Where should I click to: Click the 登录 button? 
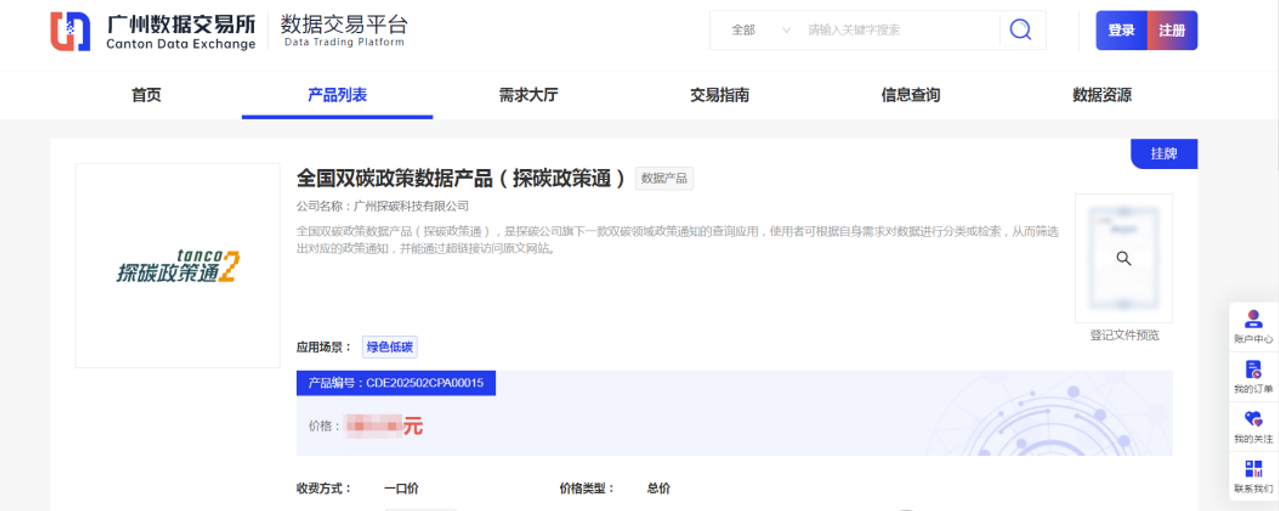coord(1121,30)
